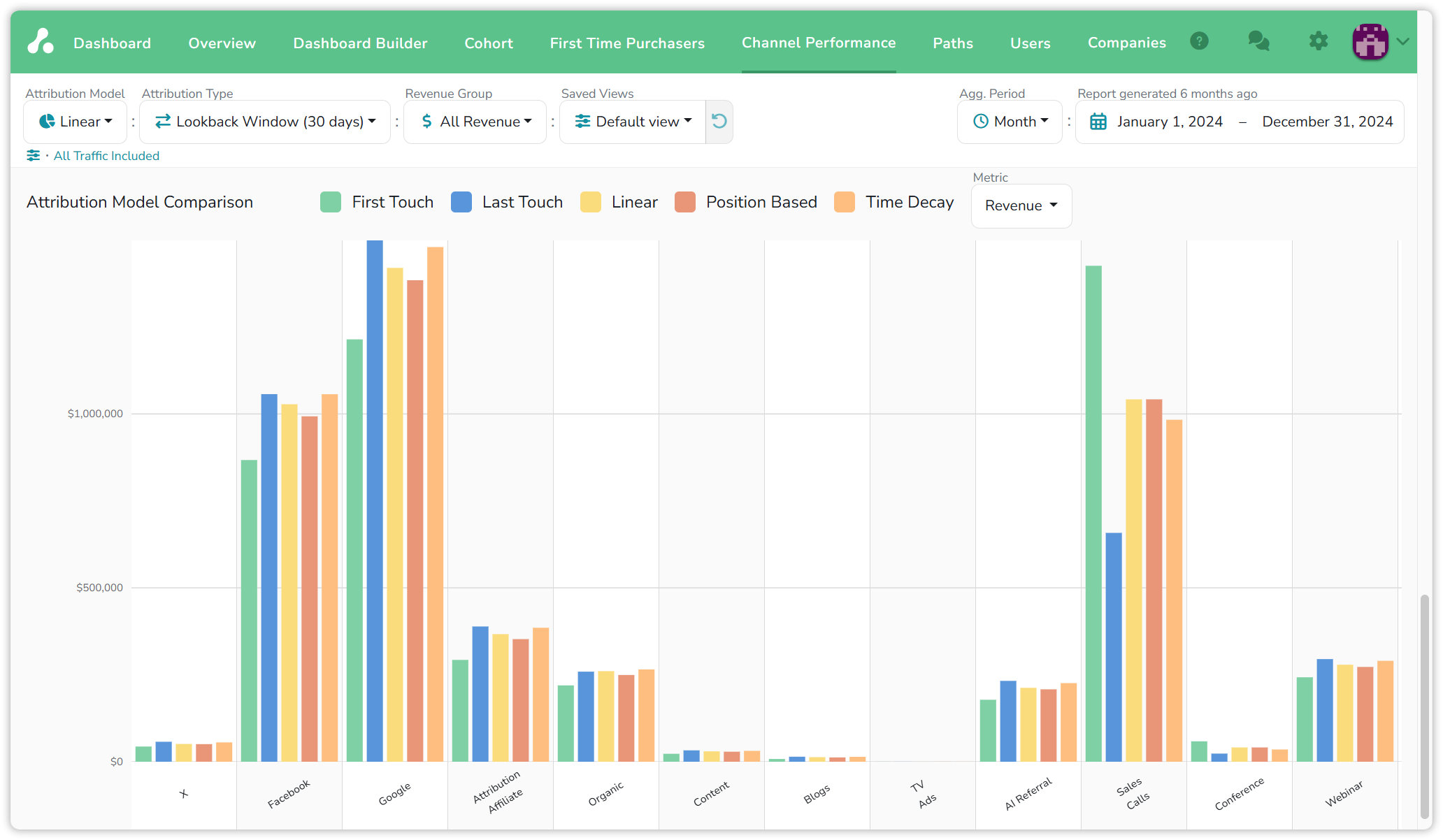Switch to the Cohort tab
Screen dimensions: 1443x840
point(489,43)
